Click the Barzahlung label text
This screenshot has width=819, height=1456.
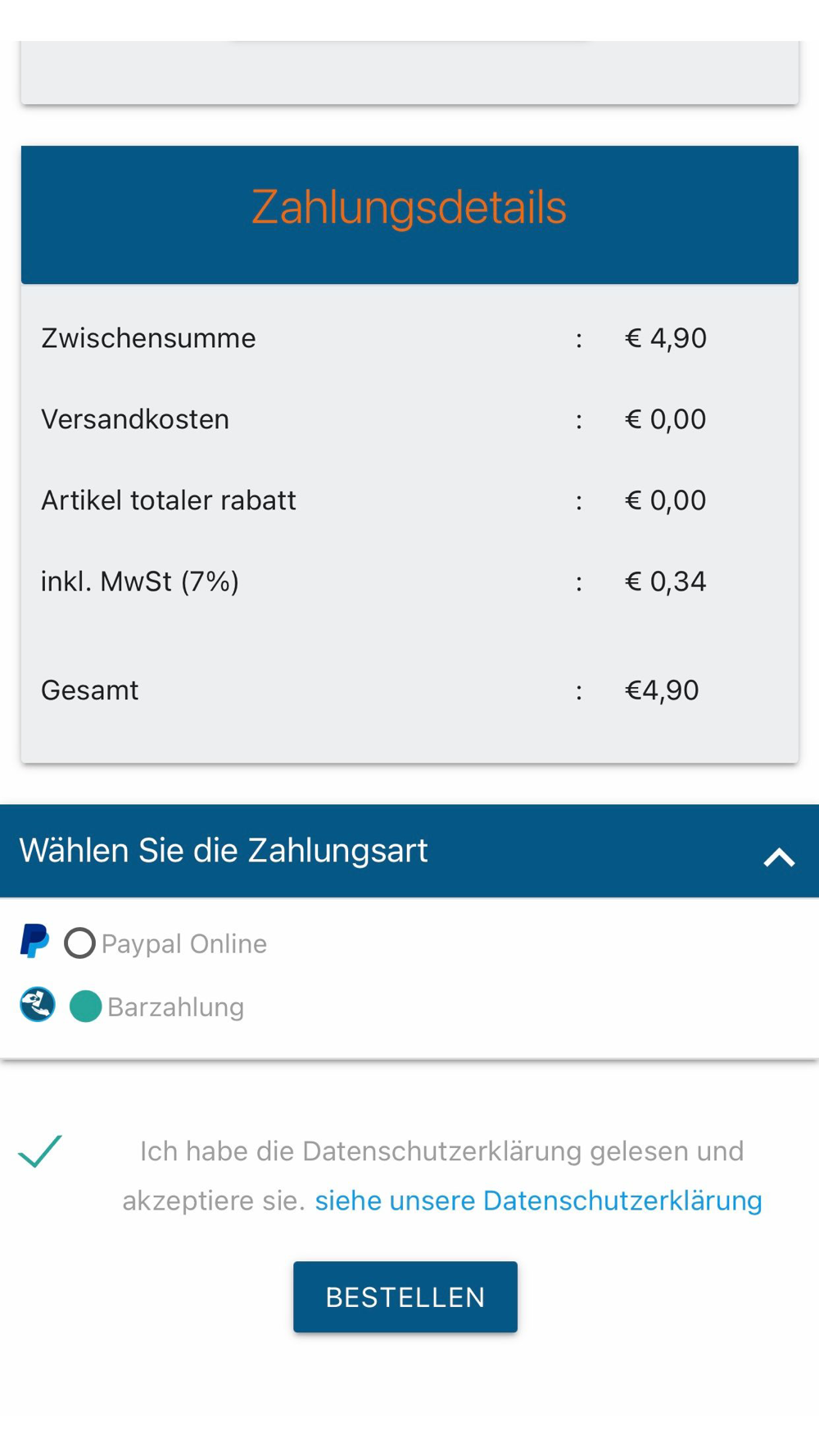pos(176,1007)
